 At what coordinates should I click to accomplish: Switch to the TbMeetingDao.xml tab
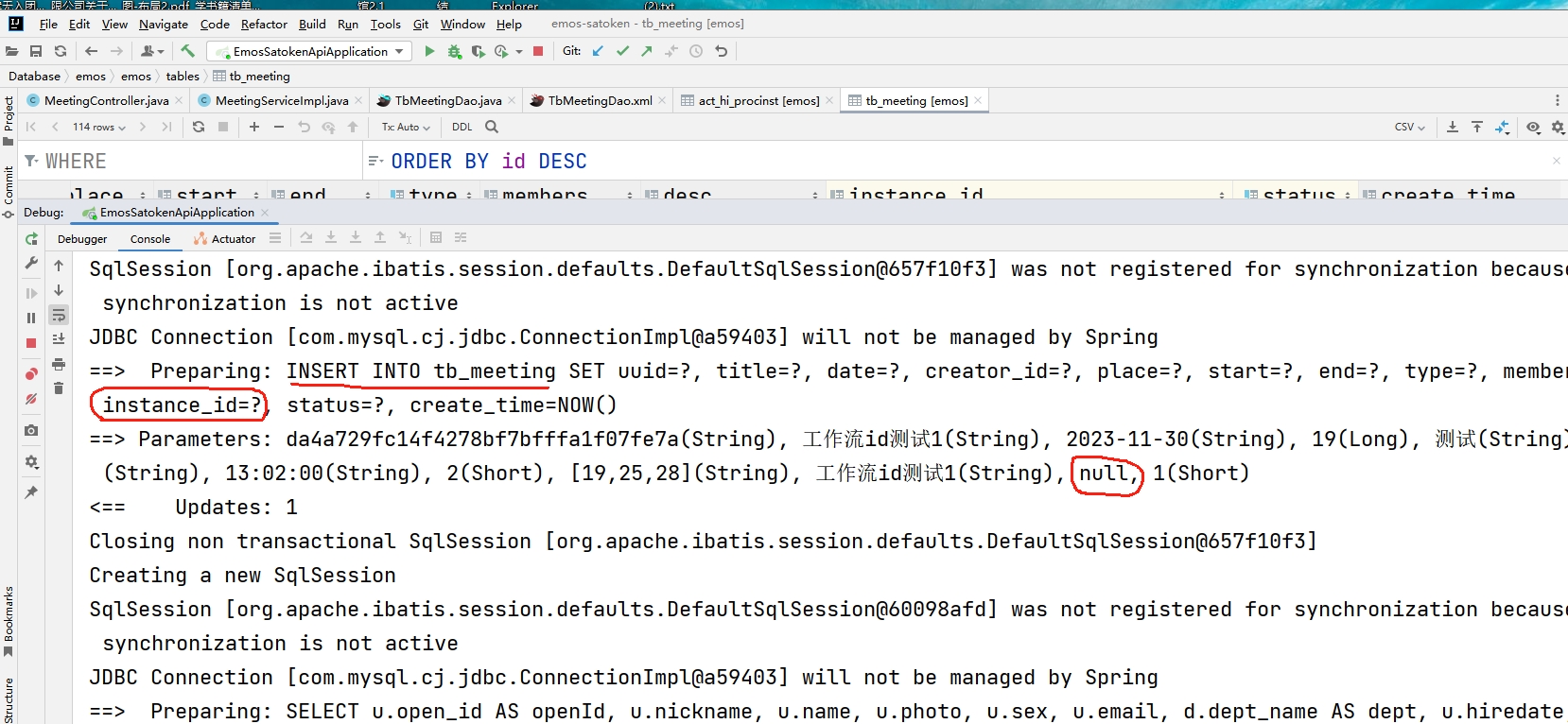(600, 100)
